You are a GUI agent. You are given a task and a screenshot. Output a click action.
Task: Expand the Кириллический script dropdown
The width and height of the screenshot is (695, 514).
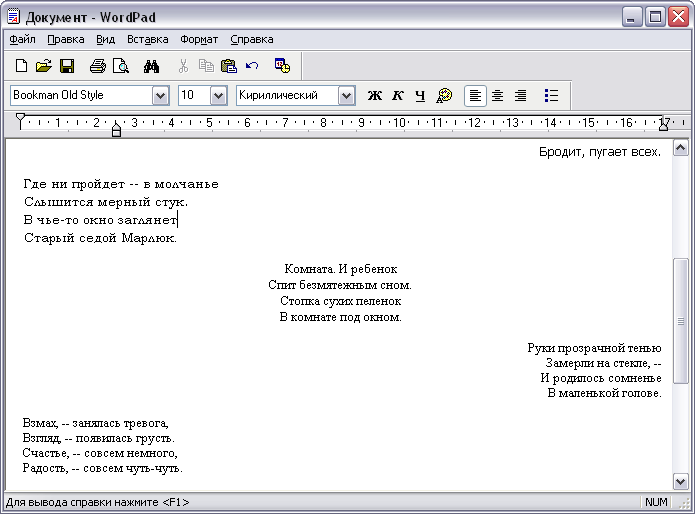click(347, 96)
